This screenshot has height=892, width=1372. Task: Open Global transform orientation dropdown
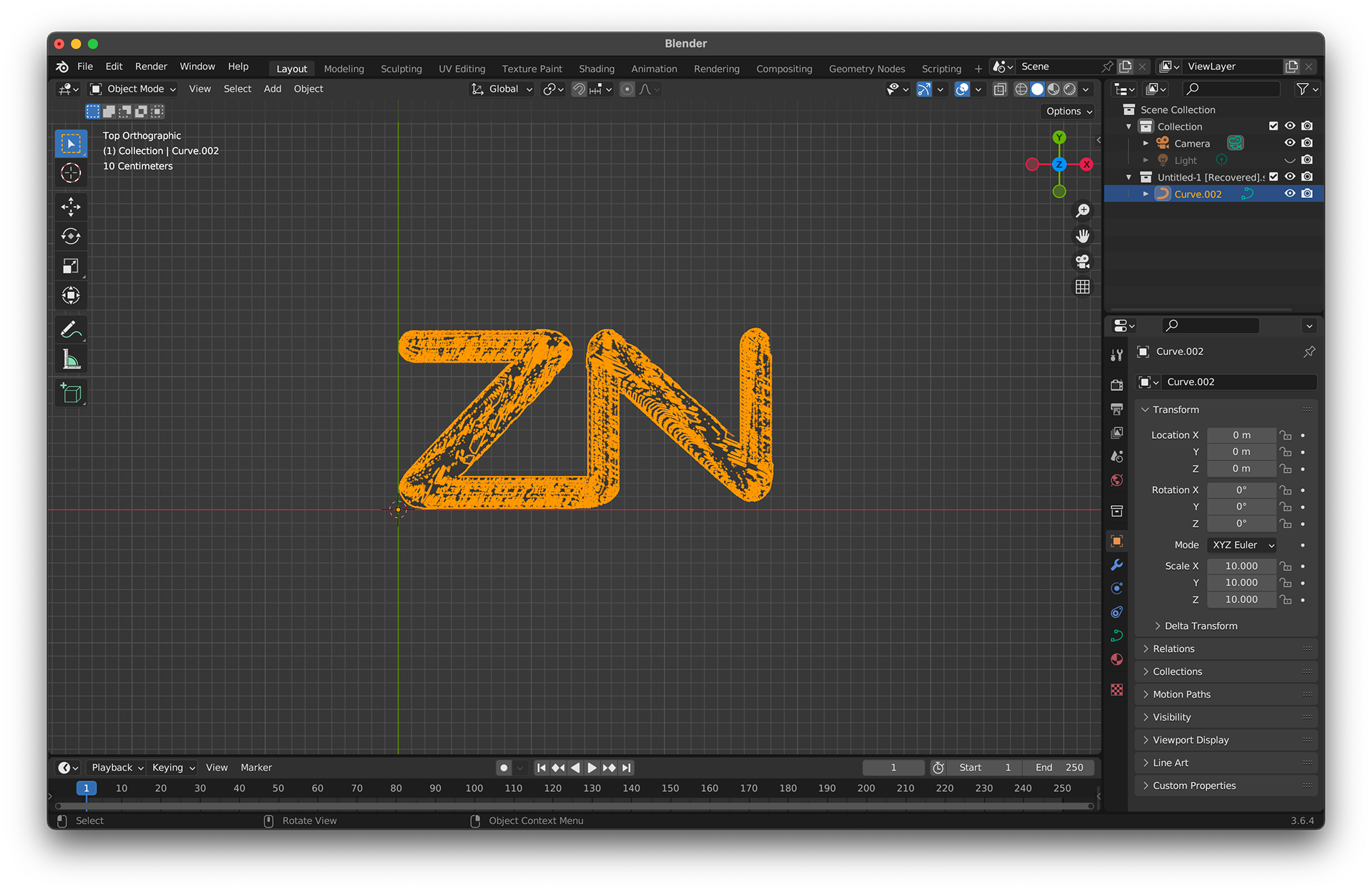coord(502,89)
